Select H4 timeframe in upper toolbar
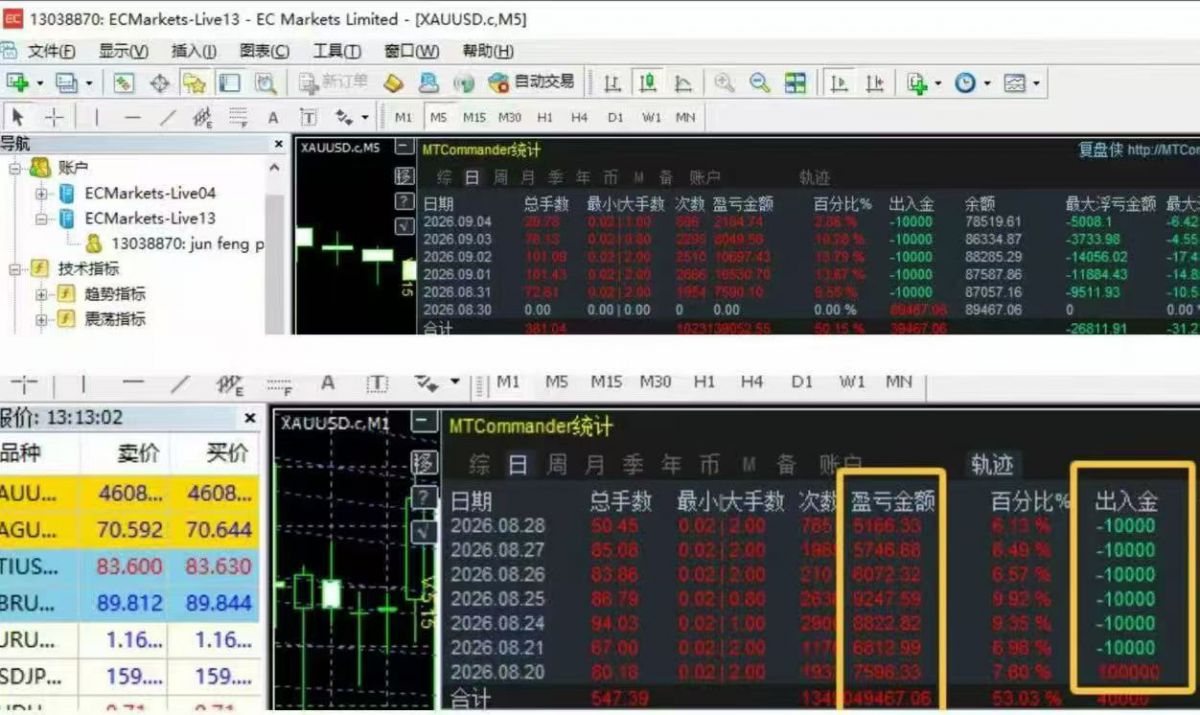 (x=580, y=117)
